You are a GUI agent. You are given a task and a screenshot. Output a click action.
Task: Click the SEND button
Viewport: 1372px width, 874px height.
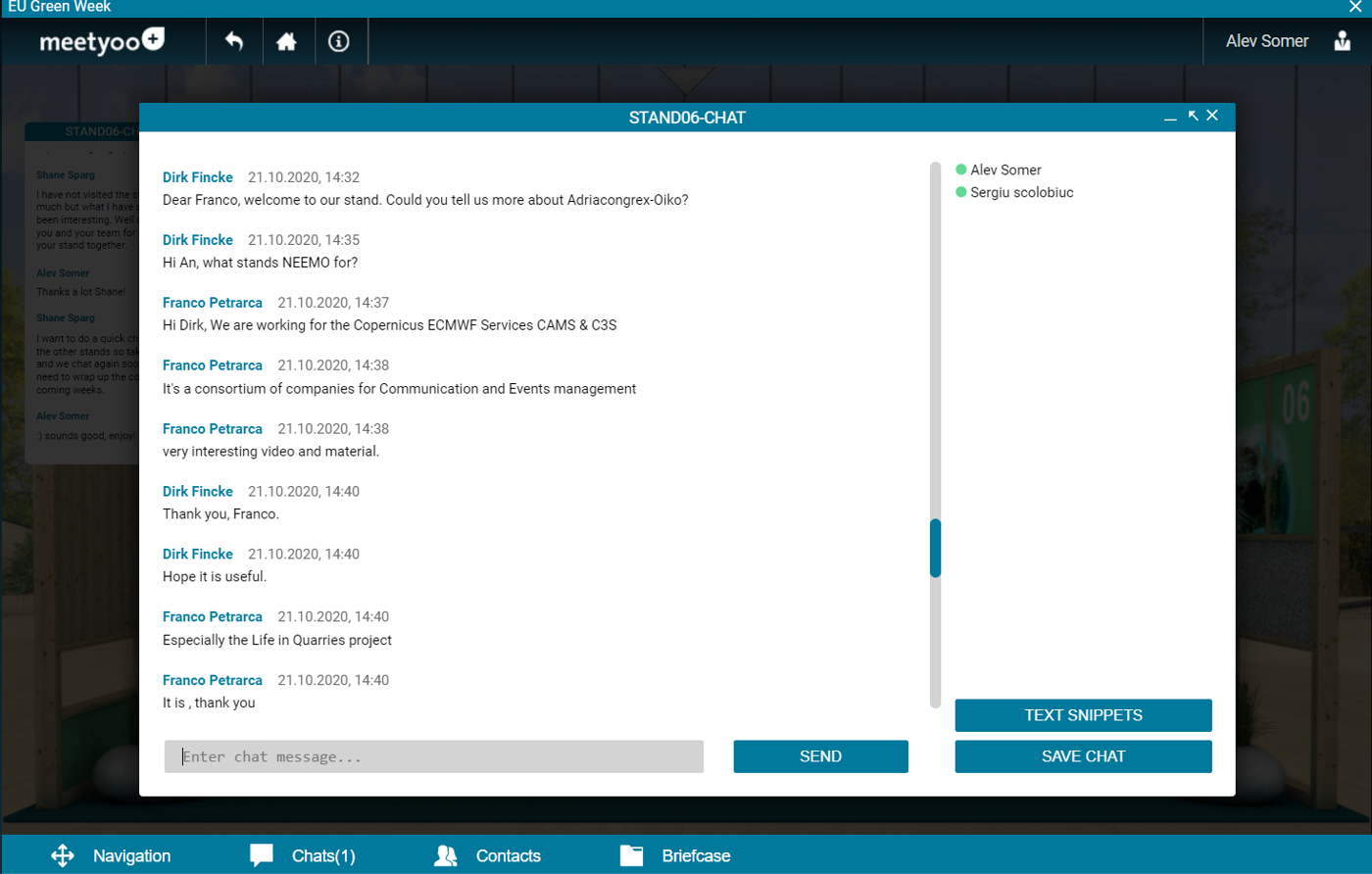(820, 756)
